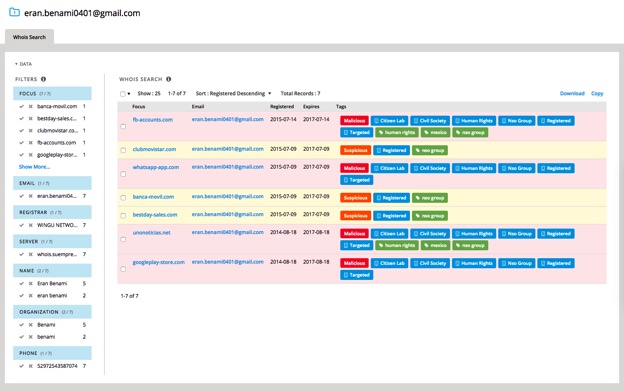This screenshot has height=391, width=624.
Task: Check the whatsapp-app.com row checkbox
Action: pyautogui.click(x=123, y=174)
